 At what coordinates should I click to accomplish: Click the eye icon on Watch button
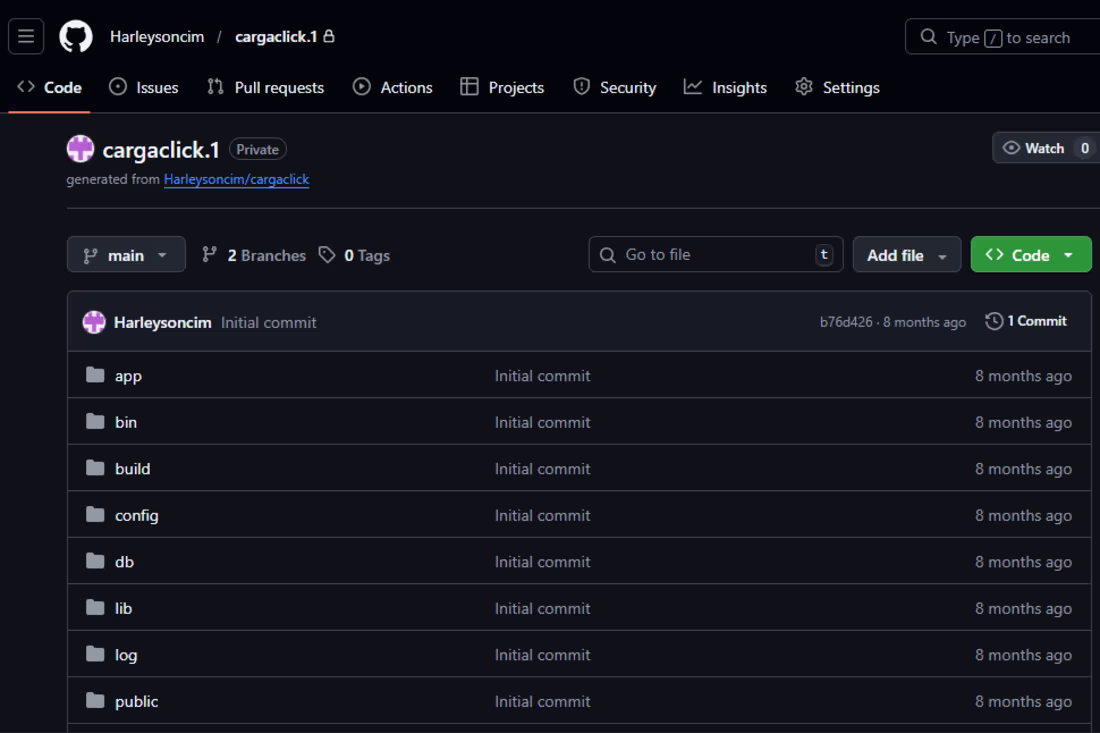[x=1011, y=148]
